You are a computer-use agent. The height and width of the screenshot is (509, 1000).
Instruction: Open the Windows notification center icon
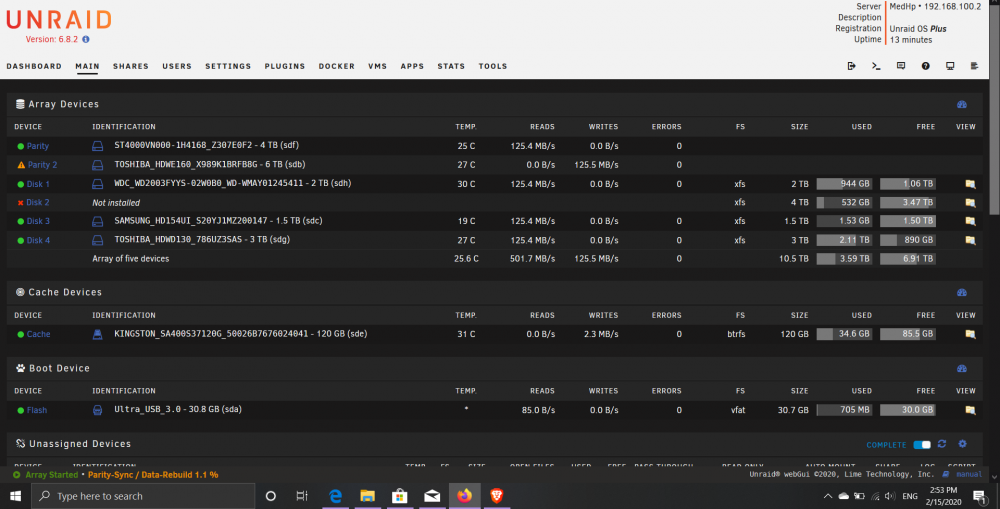980,496
